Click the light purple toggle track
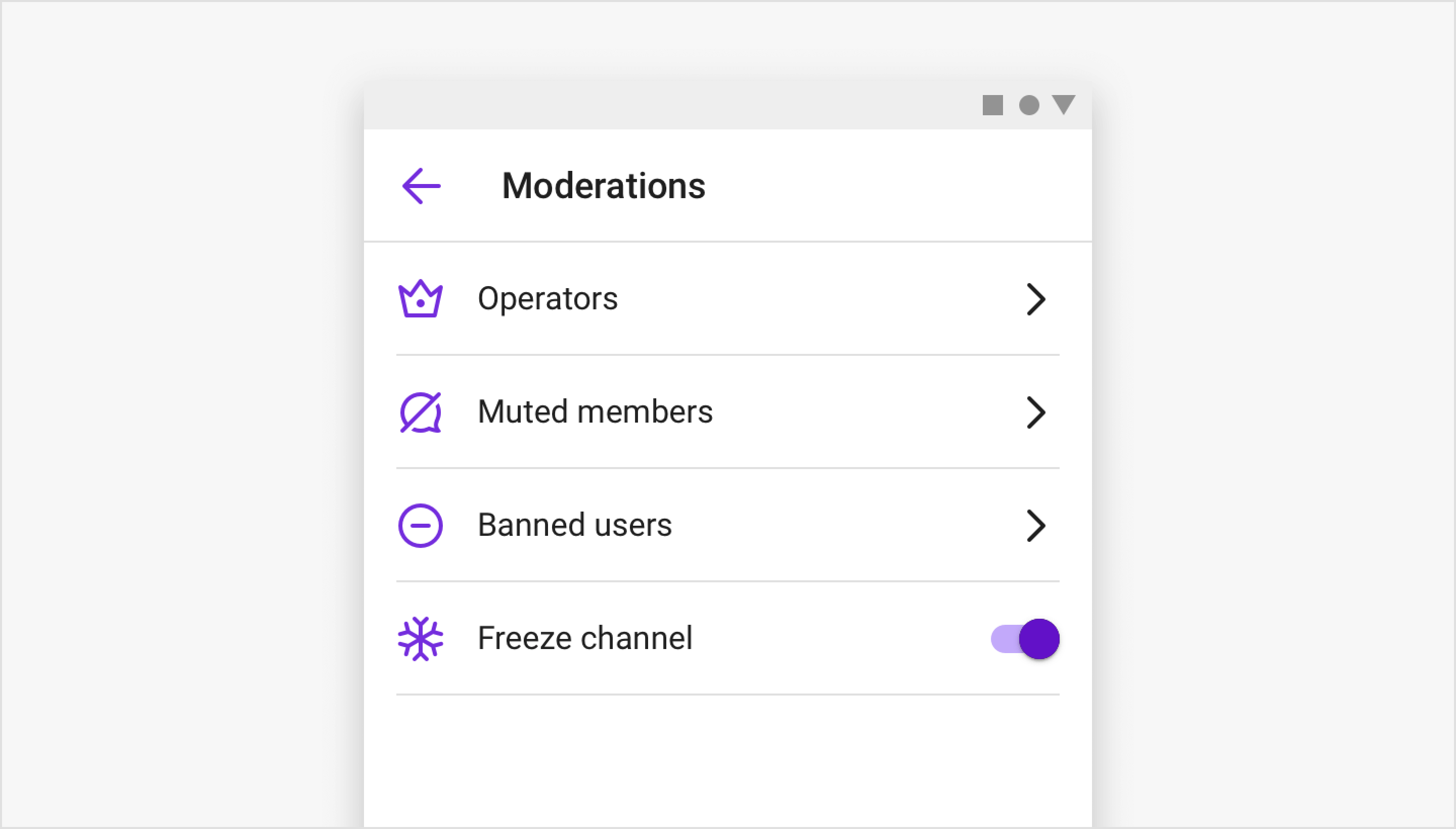Viewport: 1456px width, 829px height. pos(1005,638)
